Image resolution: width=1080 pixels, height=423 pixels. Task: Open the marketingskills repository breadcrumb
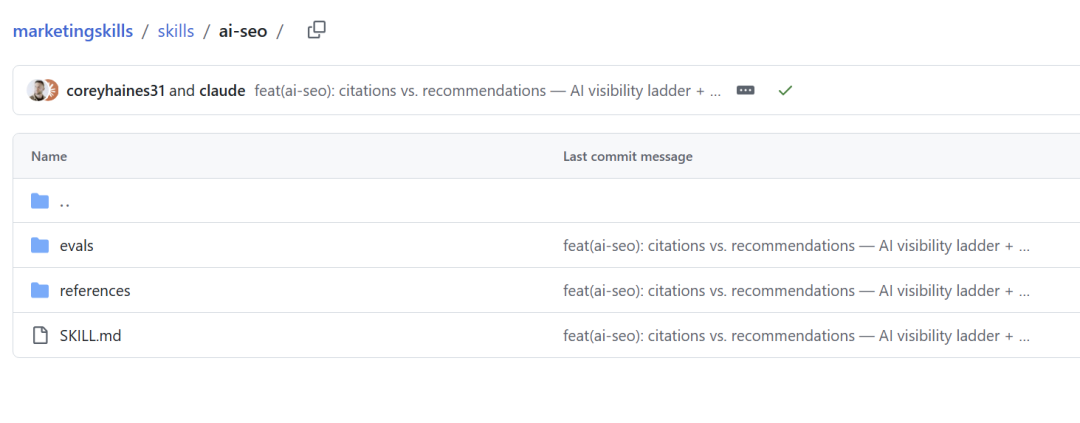click(x=73, y=31)
